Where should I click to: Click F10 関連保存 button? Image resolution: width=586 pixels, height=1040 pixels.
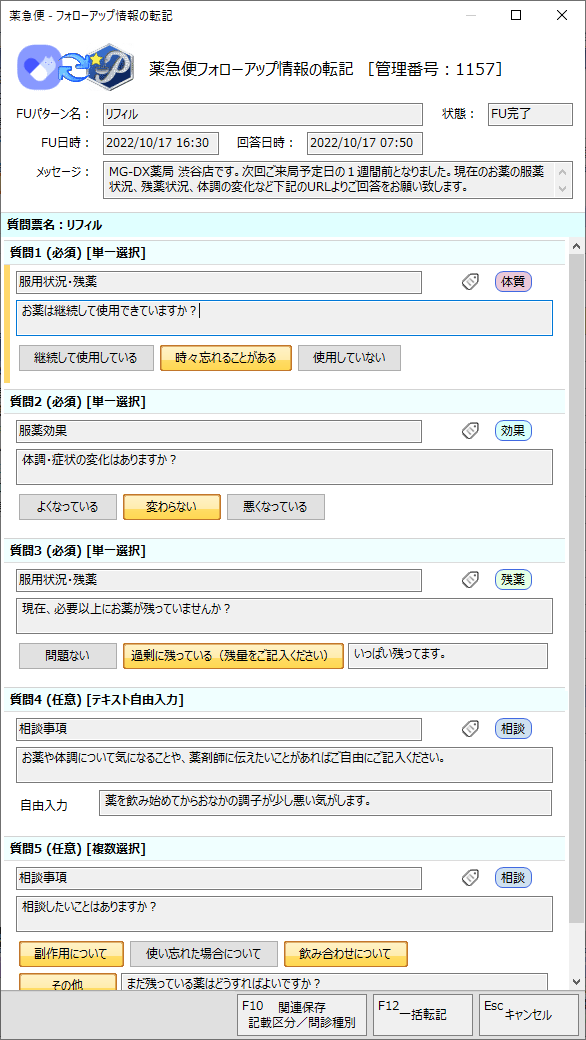[x=302, y=1014]
